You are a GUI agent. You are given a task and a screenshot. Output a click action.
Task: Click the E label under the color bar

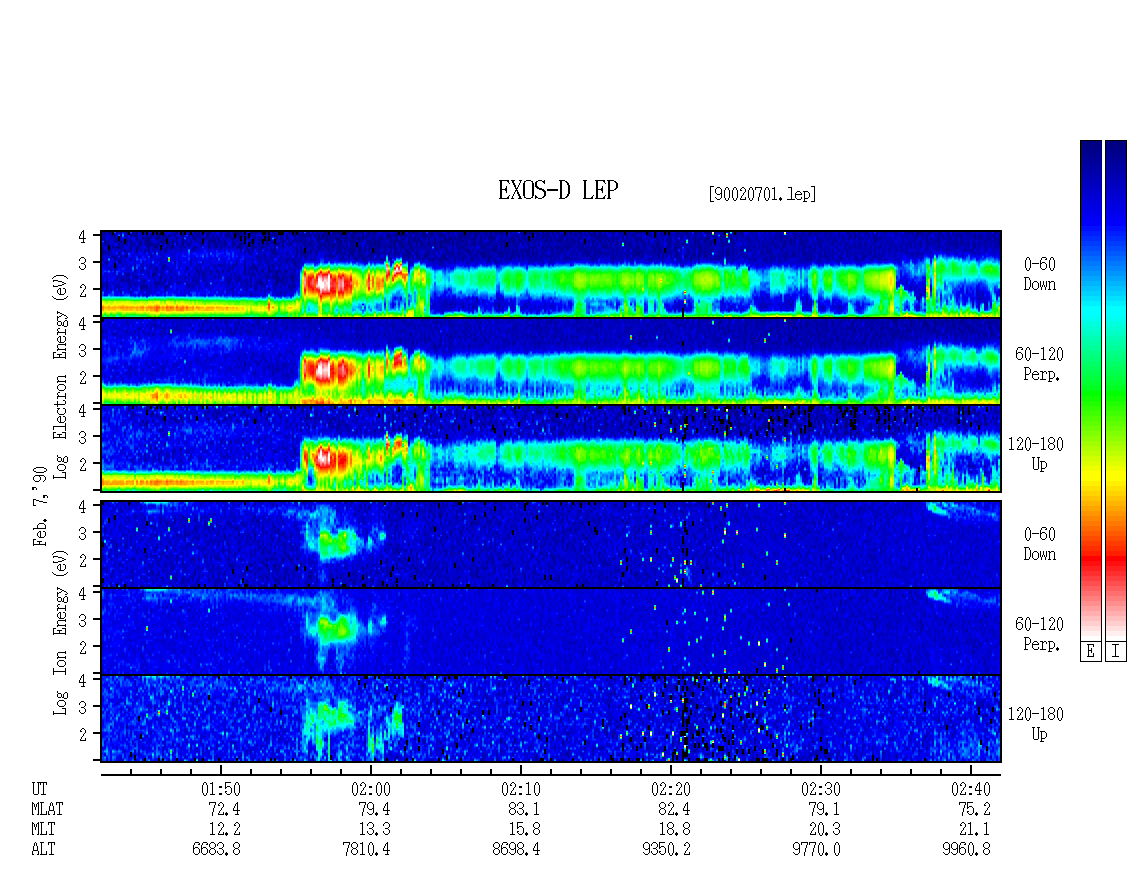(x=1090, y=652)
